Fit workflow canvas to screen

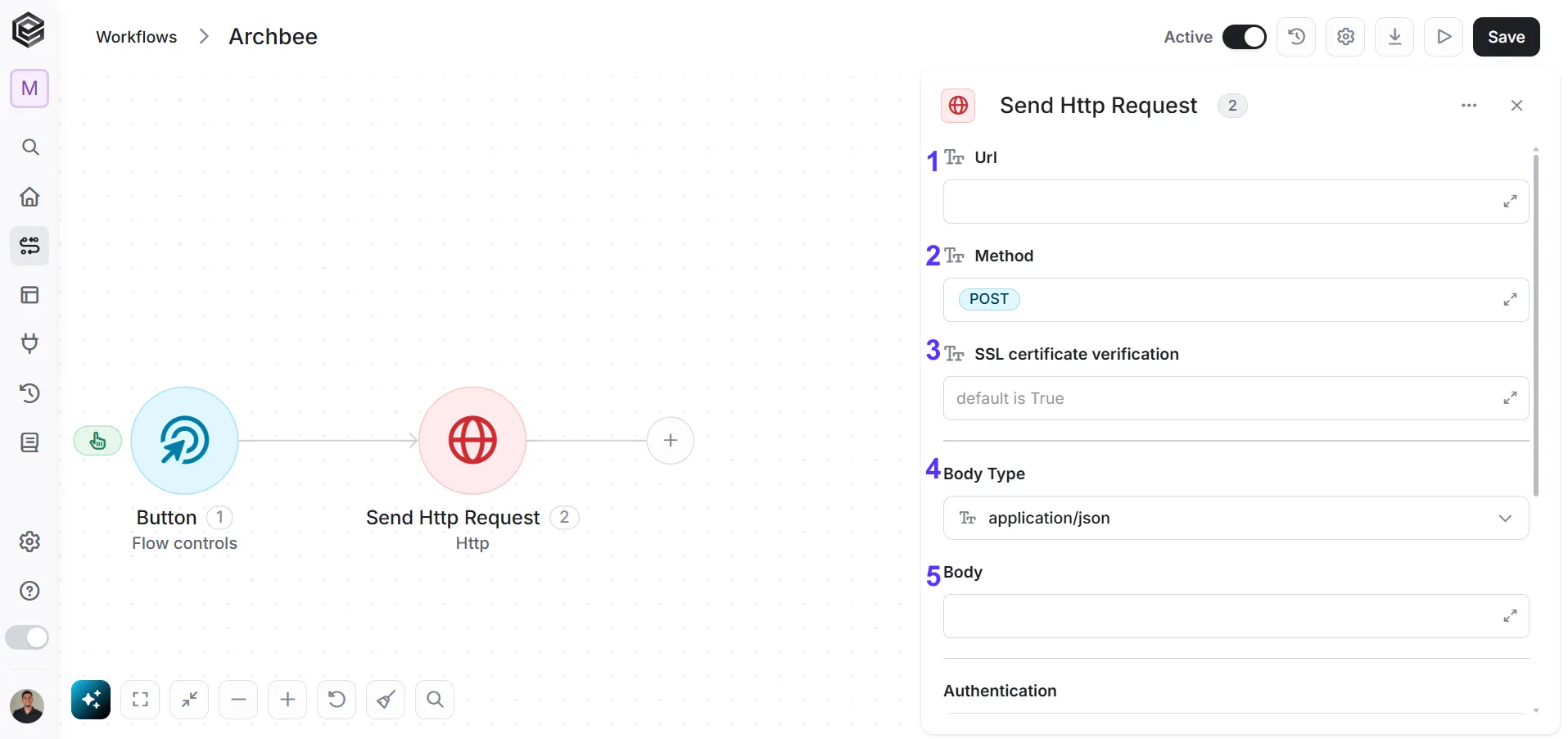[x=140, y=700]
